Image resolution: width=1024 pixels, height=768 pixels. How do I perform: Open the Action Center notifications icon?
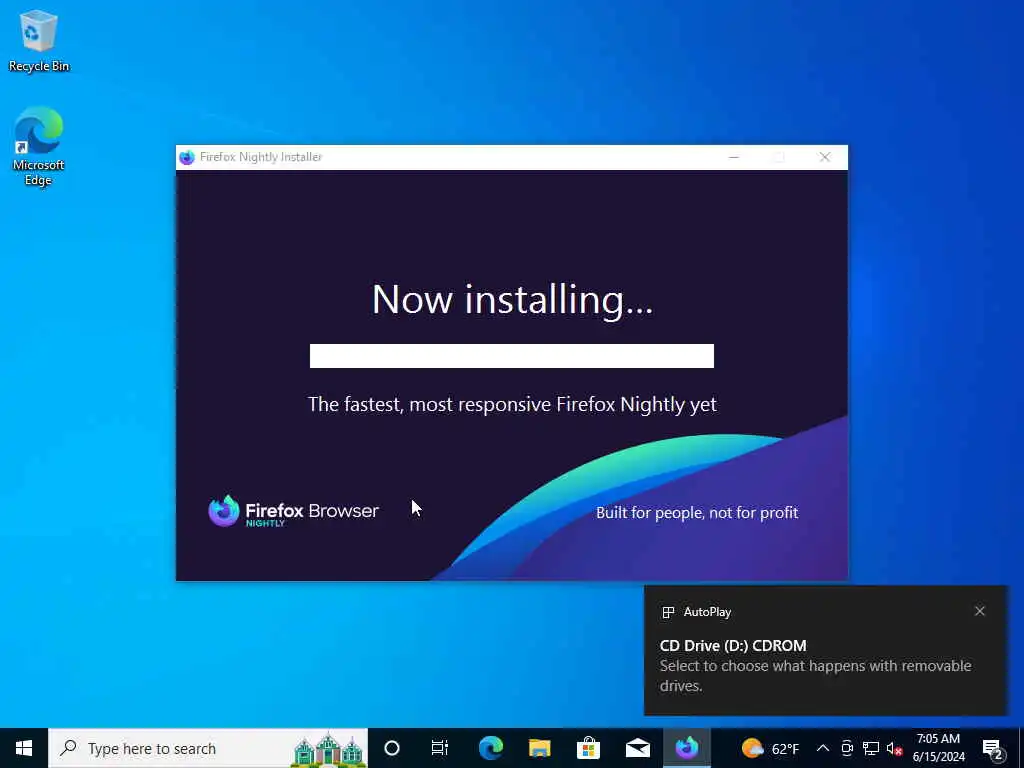pyautogui.click(x=993, y=750)
